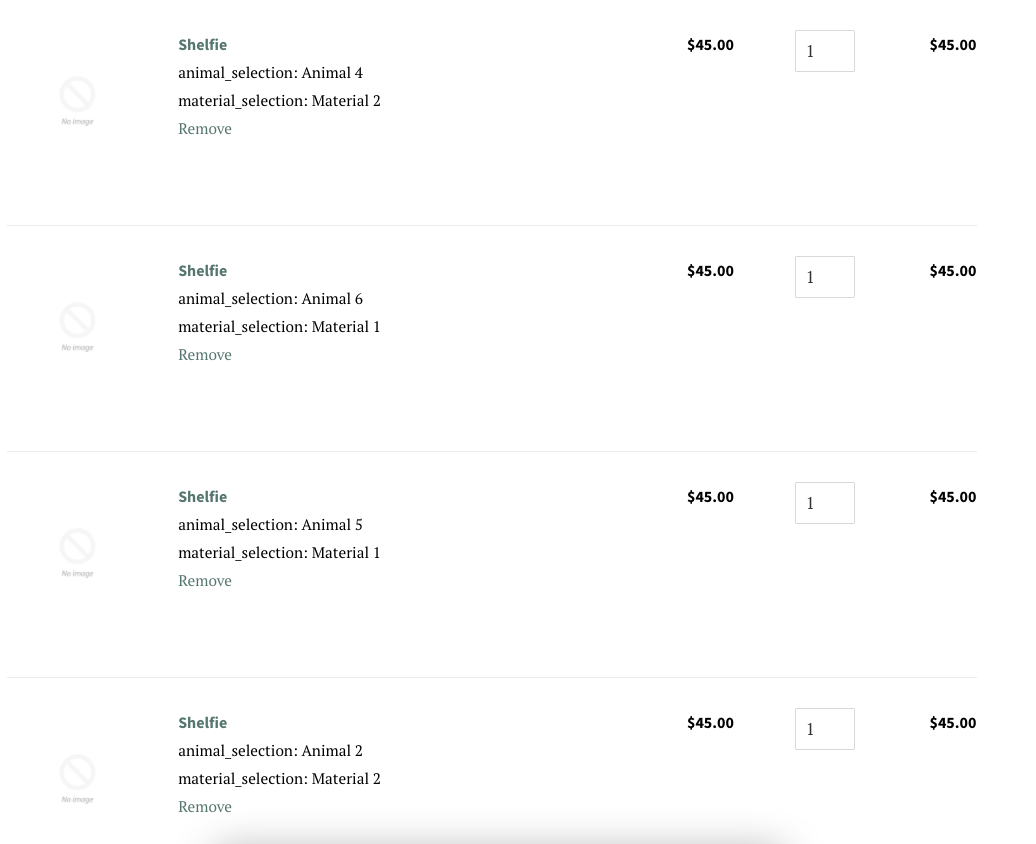The height and width of the screenshot is (844, 1036).
Task: Focus the quantity field for Animal 5 item
Action: (x=824, y=503)
